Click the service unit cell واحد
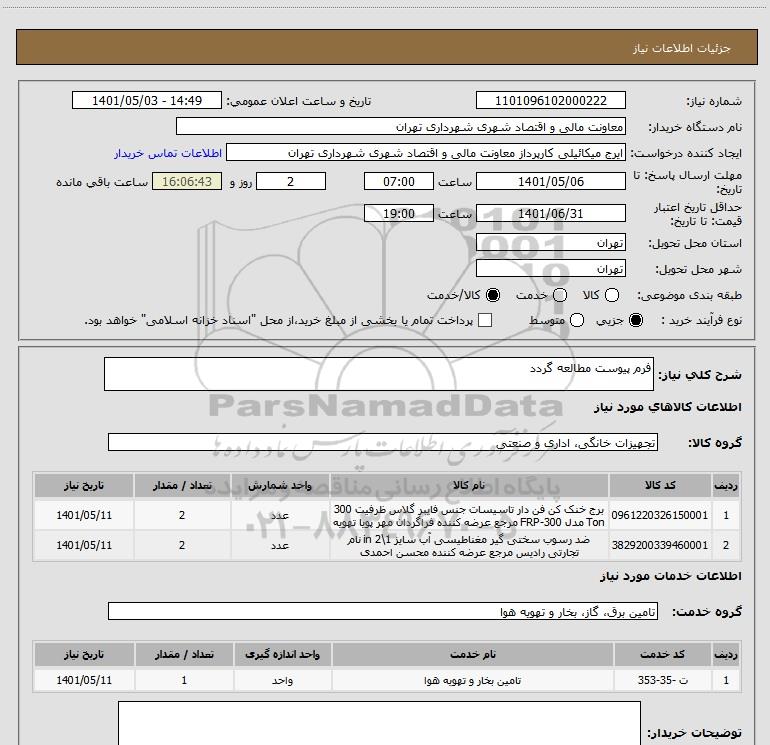Image resolution: width=770 pixels, height=745 pixels. coord(282,681)
